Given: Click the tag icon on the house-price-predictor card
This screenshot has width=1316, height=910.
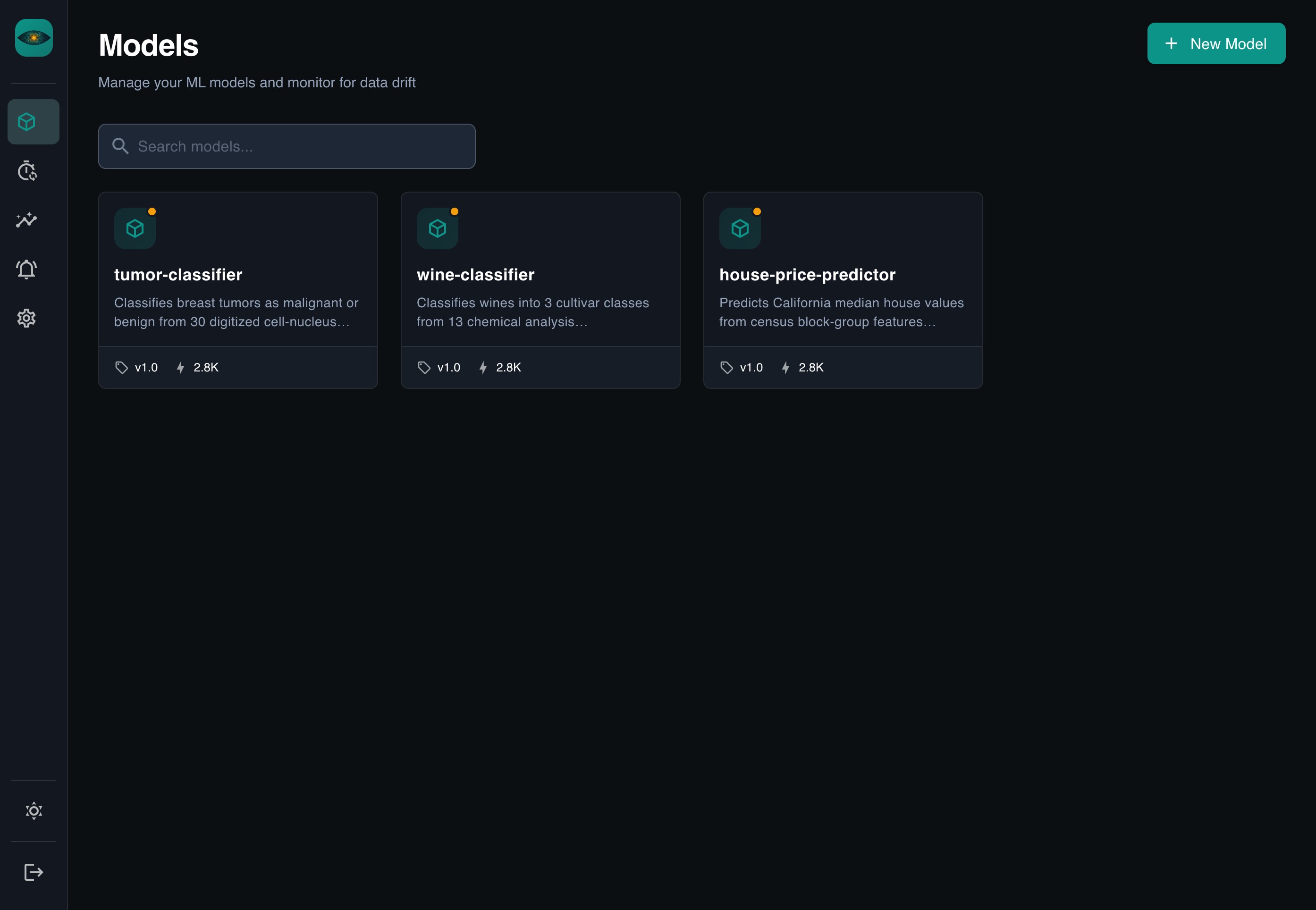Looking at the screenshot, I should [726, 367].
